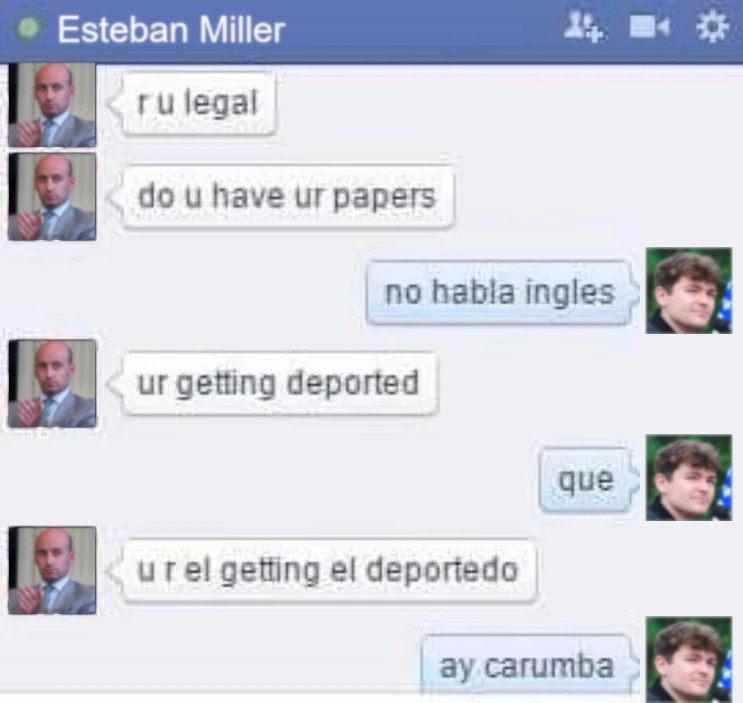Start a video call with camera icon
The height and width of the screenshot is (703, 743).
click(x=649, y=27)
